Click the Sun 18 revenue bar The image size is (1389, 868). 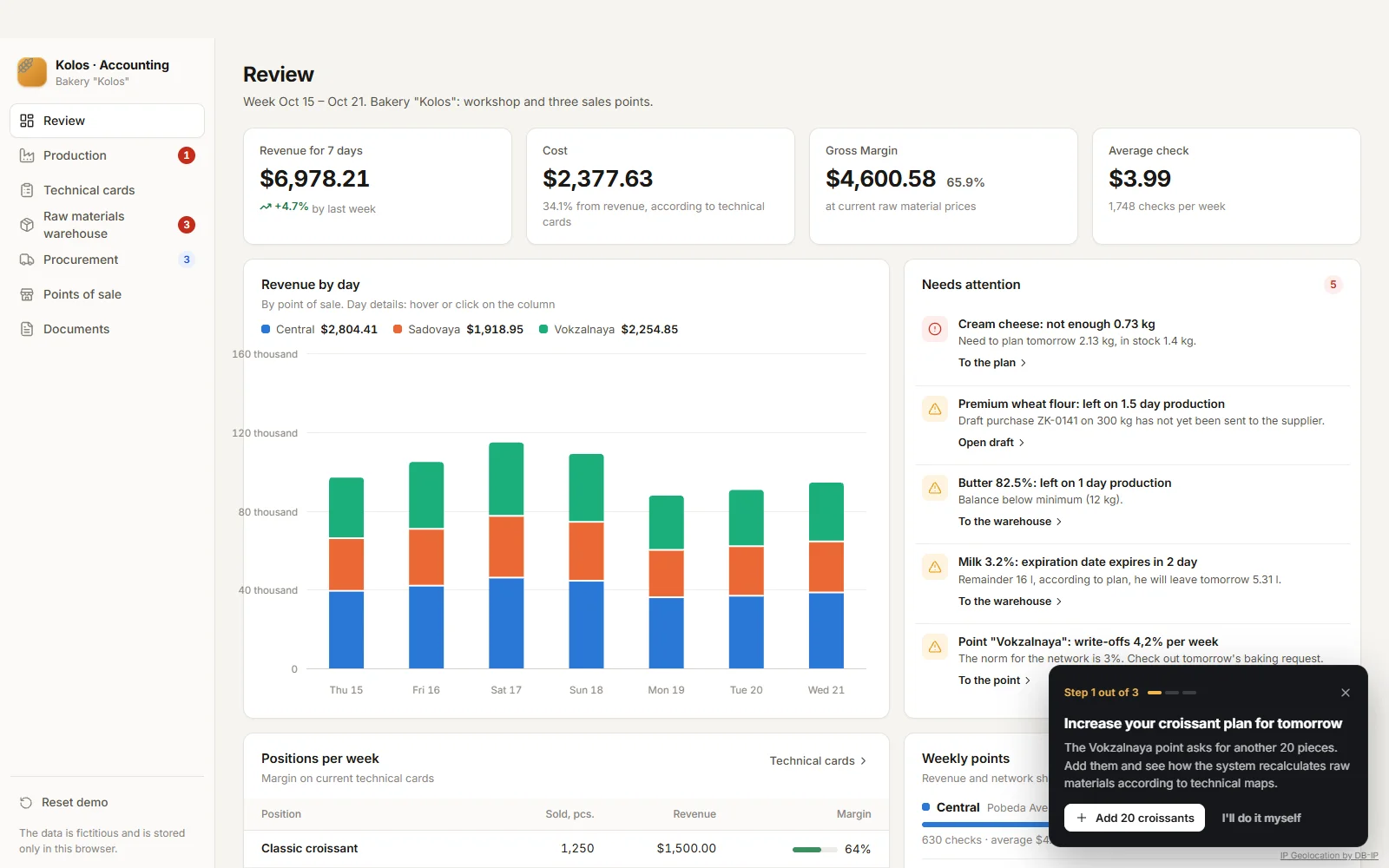[x=586, y=561]
